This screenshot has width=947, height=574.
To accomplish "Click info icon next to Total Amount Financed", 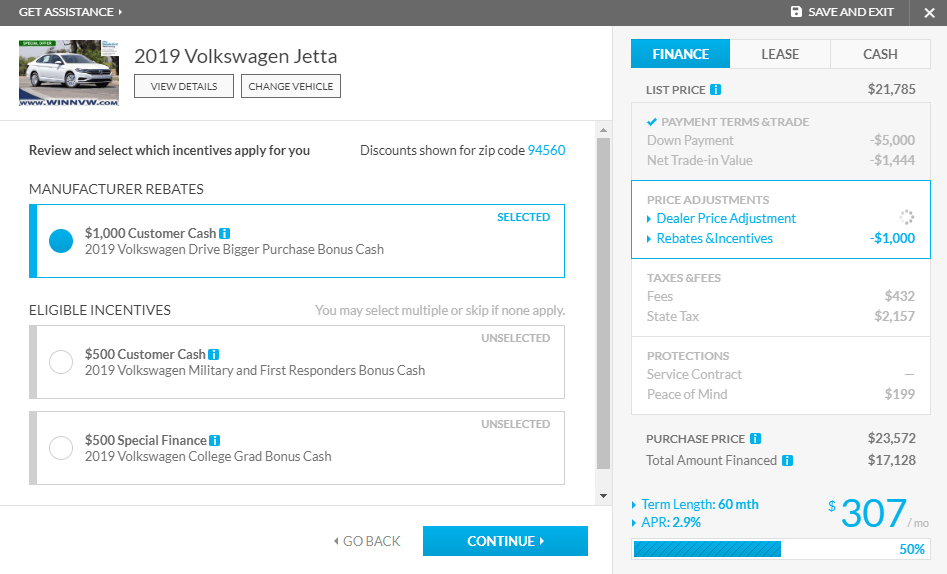I will coord(787,461).
